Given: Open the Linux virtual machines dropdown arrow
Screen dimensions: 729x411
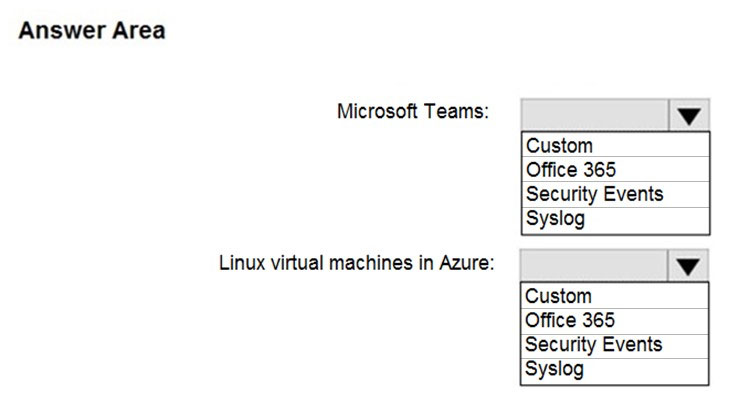Looking at the screenshot, I should coord(688,265).
